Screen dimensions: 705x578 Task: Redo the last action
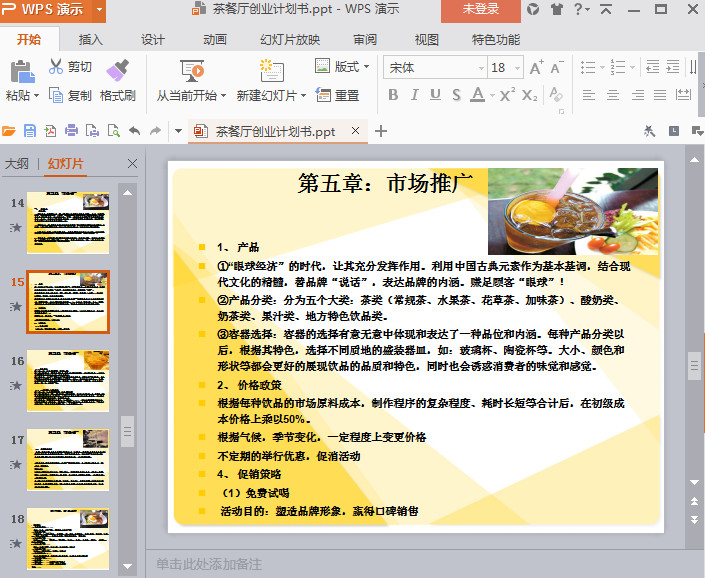coord(155,131)
